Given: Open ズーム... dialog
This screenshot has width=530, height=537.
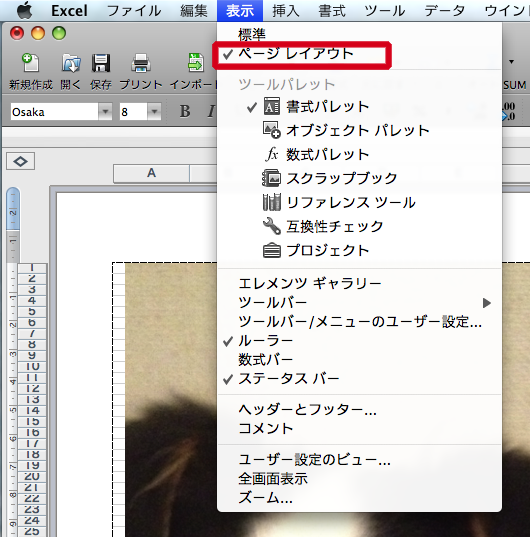Looking at the screenshot, I should [359, 498].
